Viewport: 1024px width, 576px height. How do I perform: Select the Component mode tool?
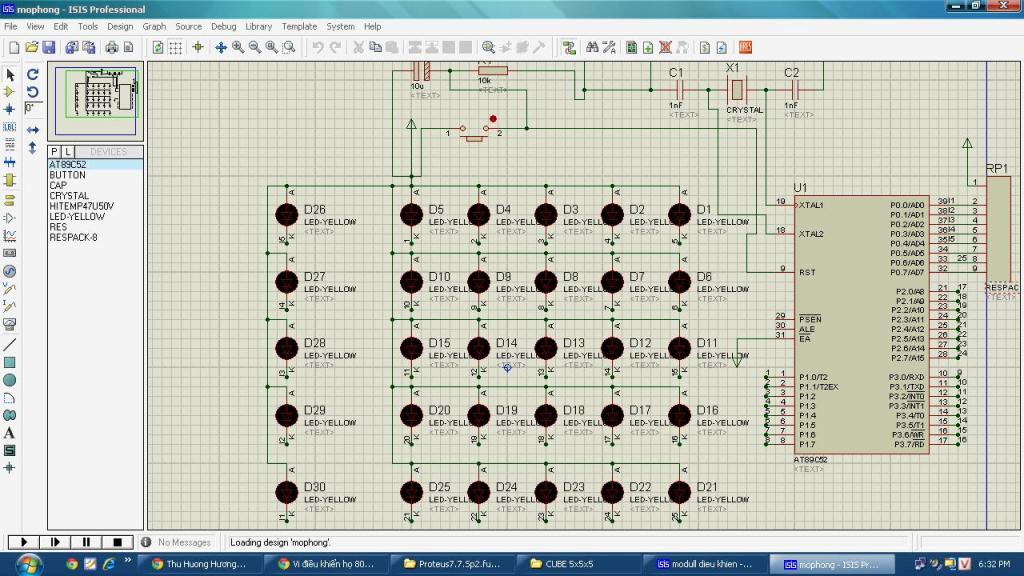[x=10, y=92]
